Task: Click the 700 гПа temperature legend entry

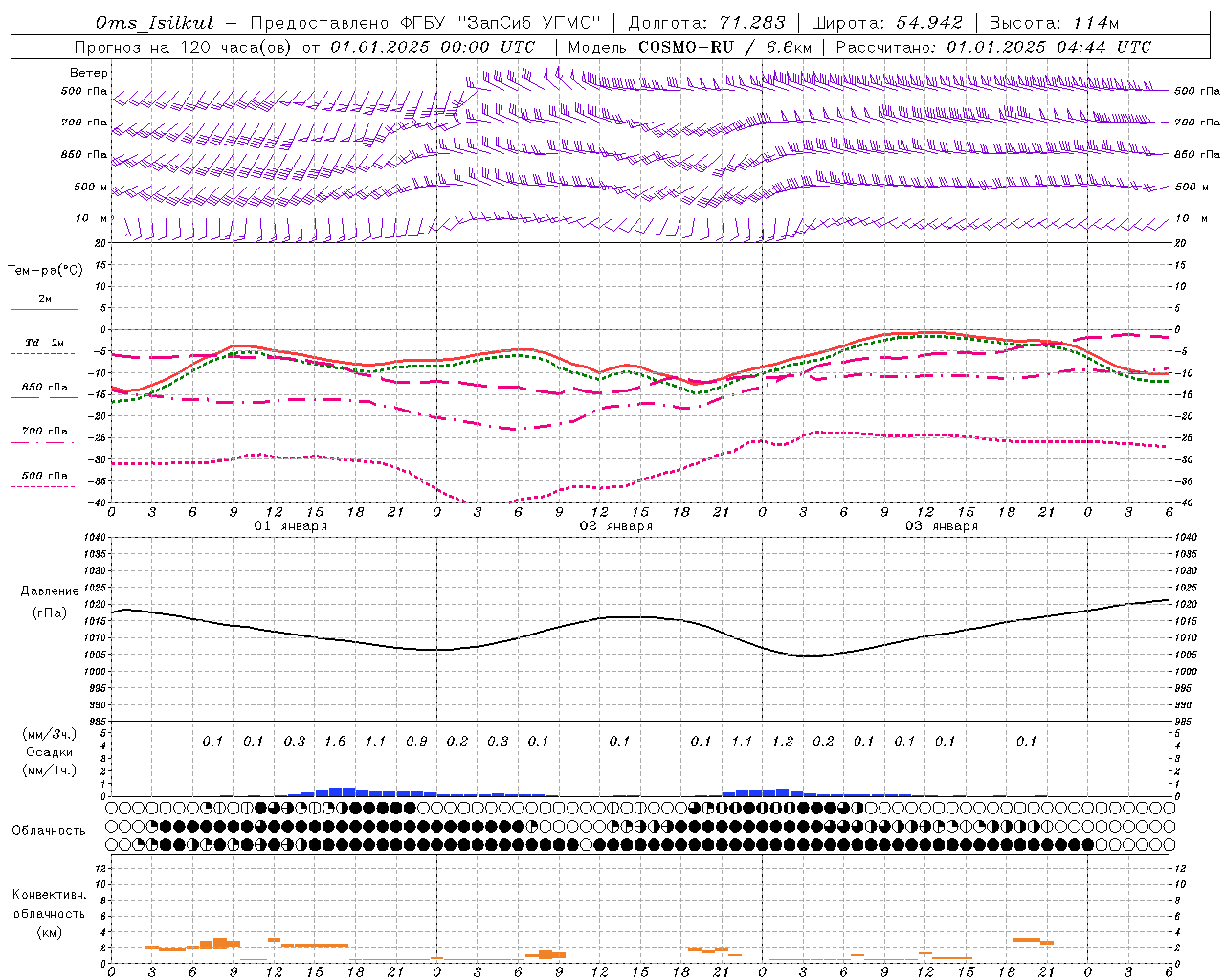Action: [x=44, y=431]
